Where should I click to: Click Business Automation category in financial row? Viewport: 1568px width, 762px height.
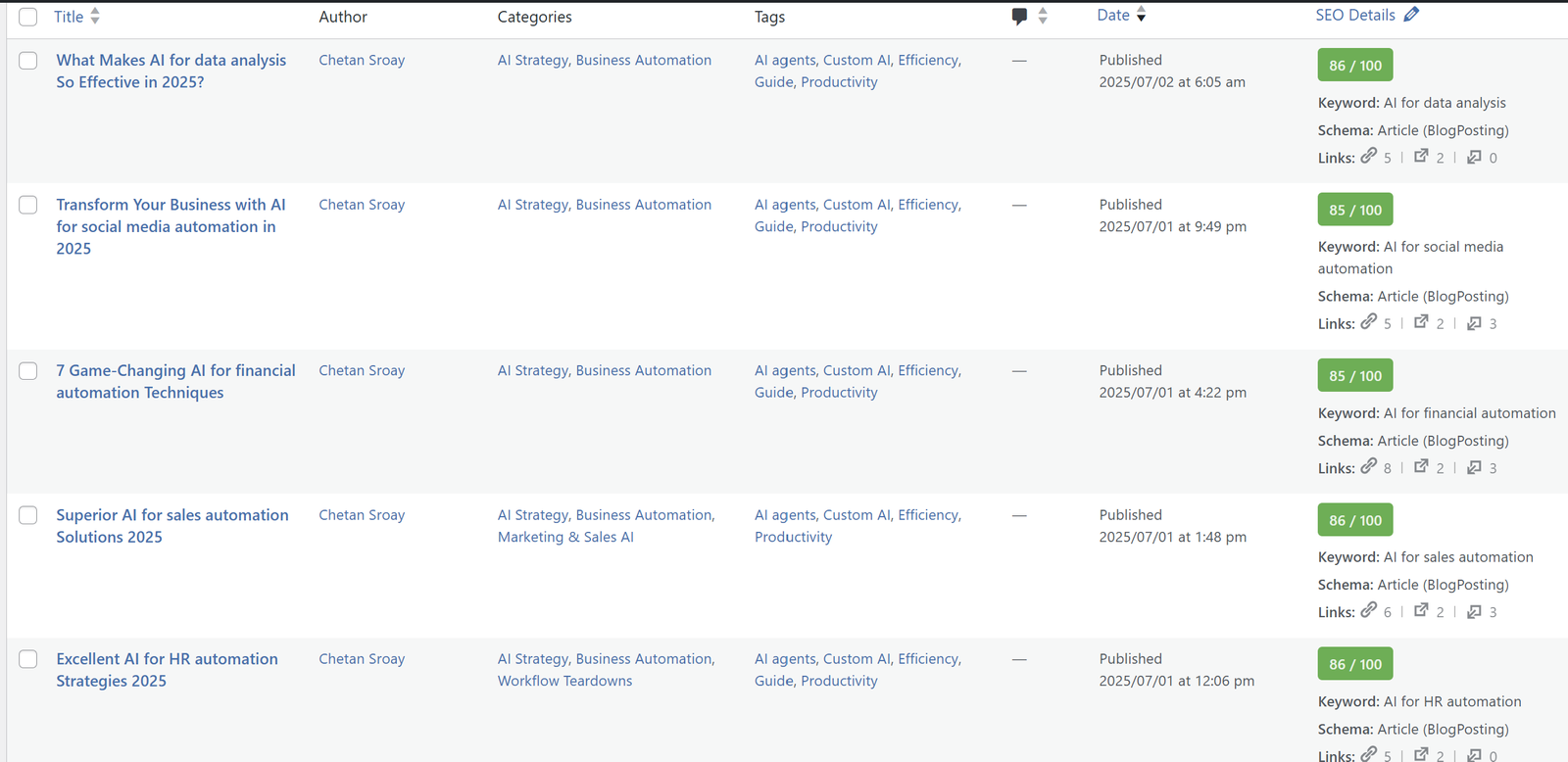click(644, 371)
